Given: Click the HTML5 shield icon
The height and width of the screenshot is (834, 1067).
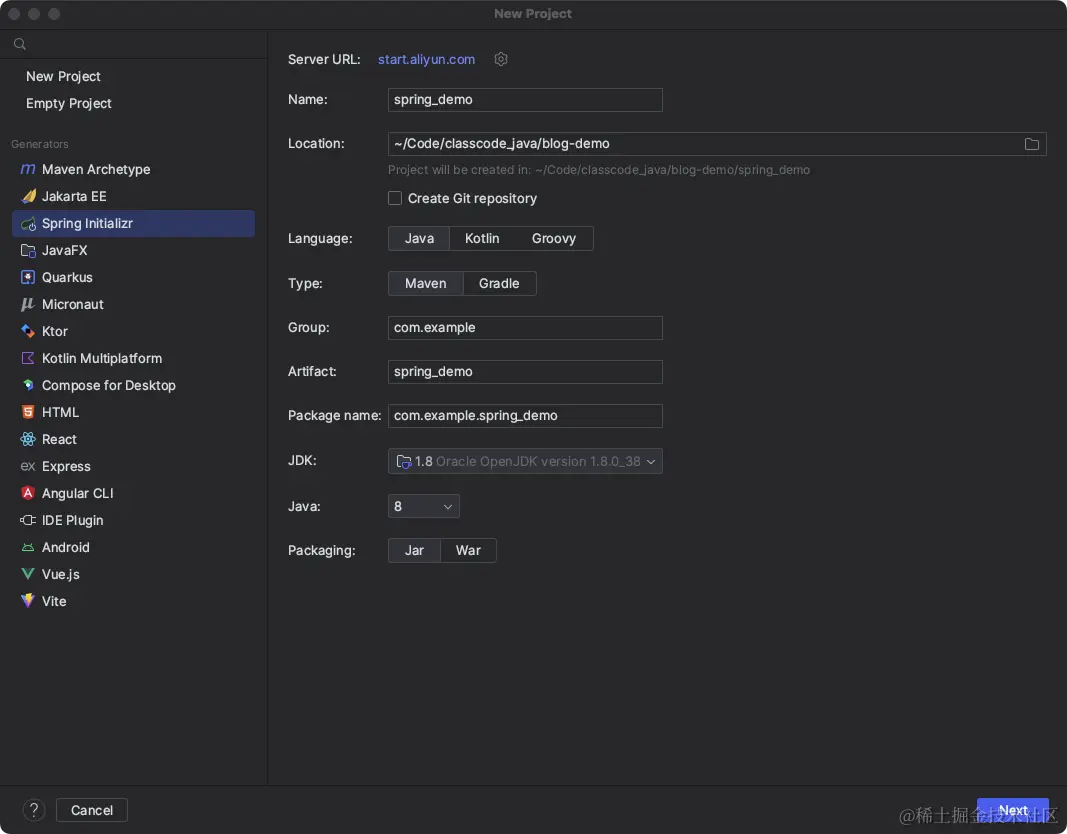Looking at the screenshot, I should [28, 412].
